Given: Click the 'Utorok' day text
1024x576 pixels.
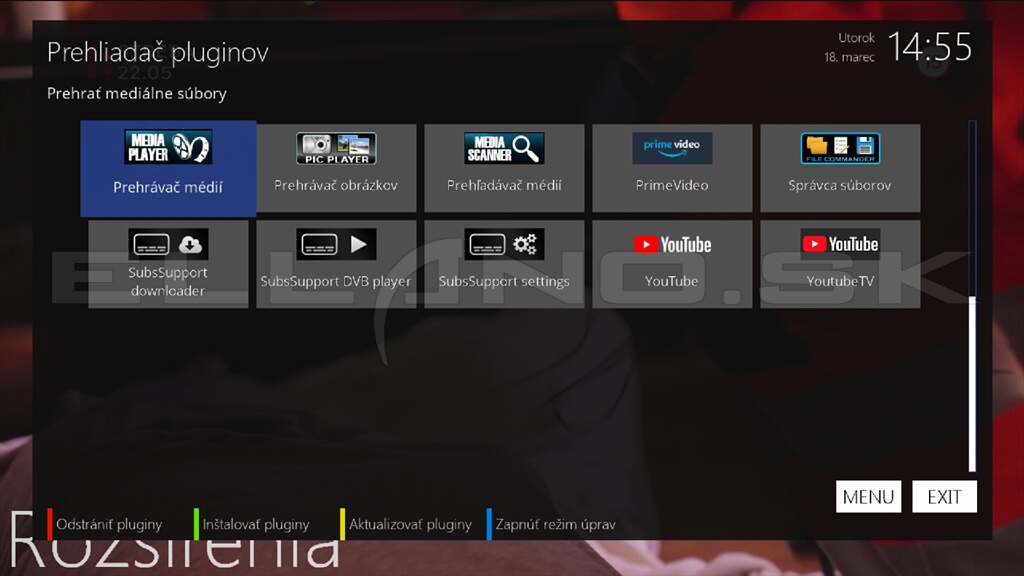Looking at the screenshot, I should point(856,38).
